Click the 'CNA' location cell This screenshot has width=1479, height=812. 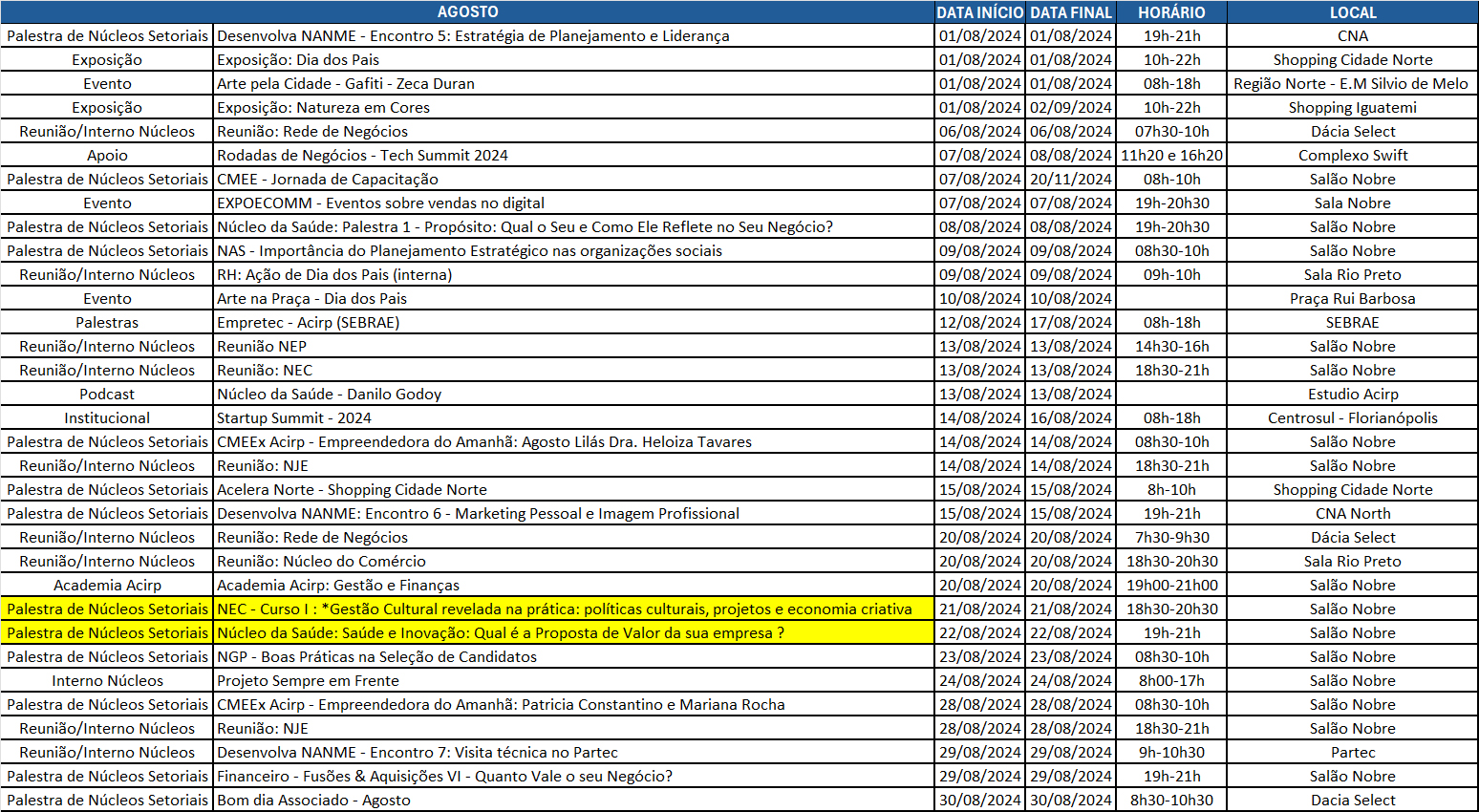1353,35
